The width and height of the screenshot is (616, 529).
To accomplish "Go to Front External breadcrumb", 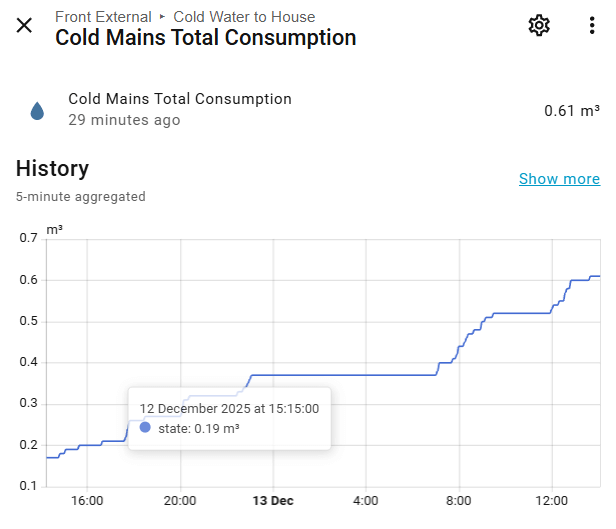I will pyautogui.click(x=103, y=17).
